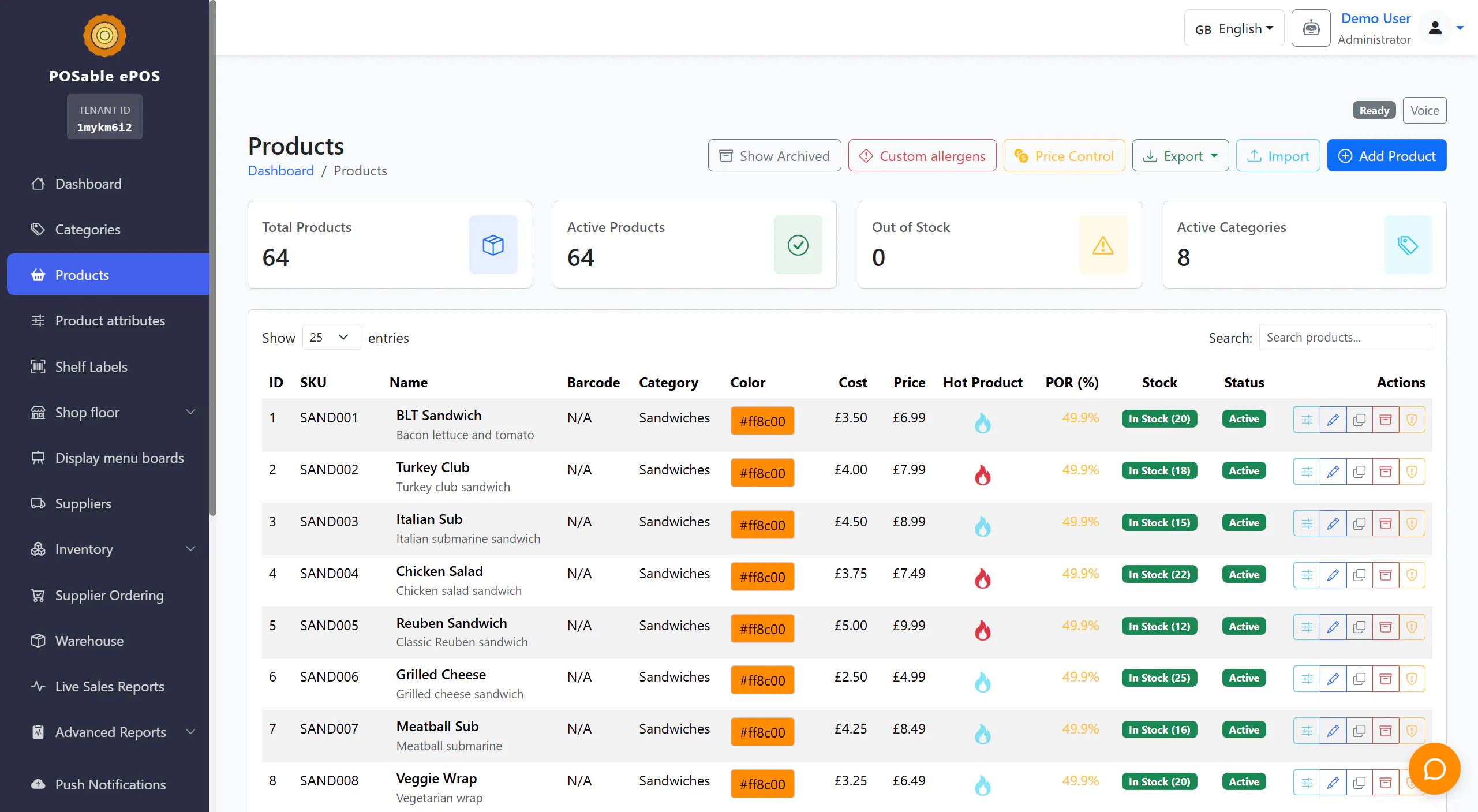
Task: Click the archive icon in Turkey Club row
Action: (x=1385, y=472)
